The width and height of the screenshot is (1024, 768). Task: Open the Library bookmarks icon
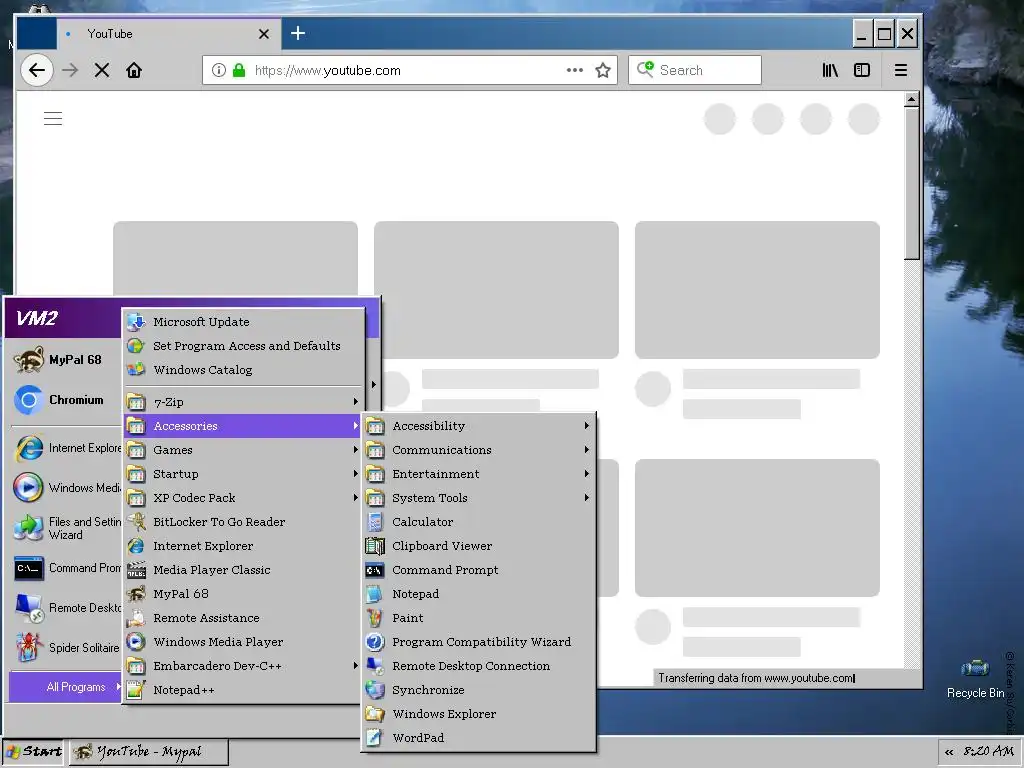(x=830, y=70)
